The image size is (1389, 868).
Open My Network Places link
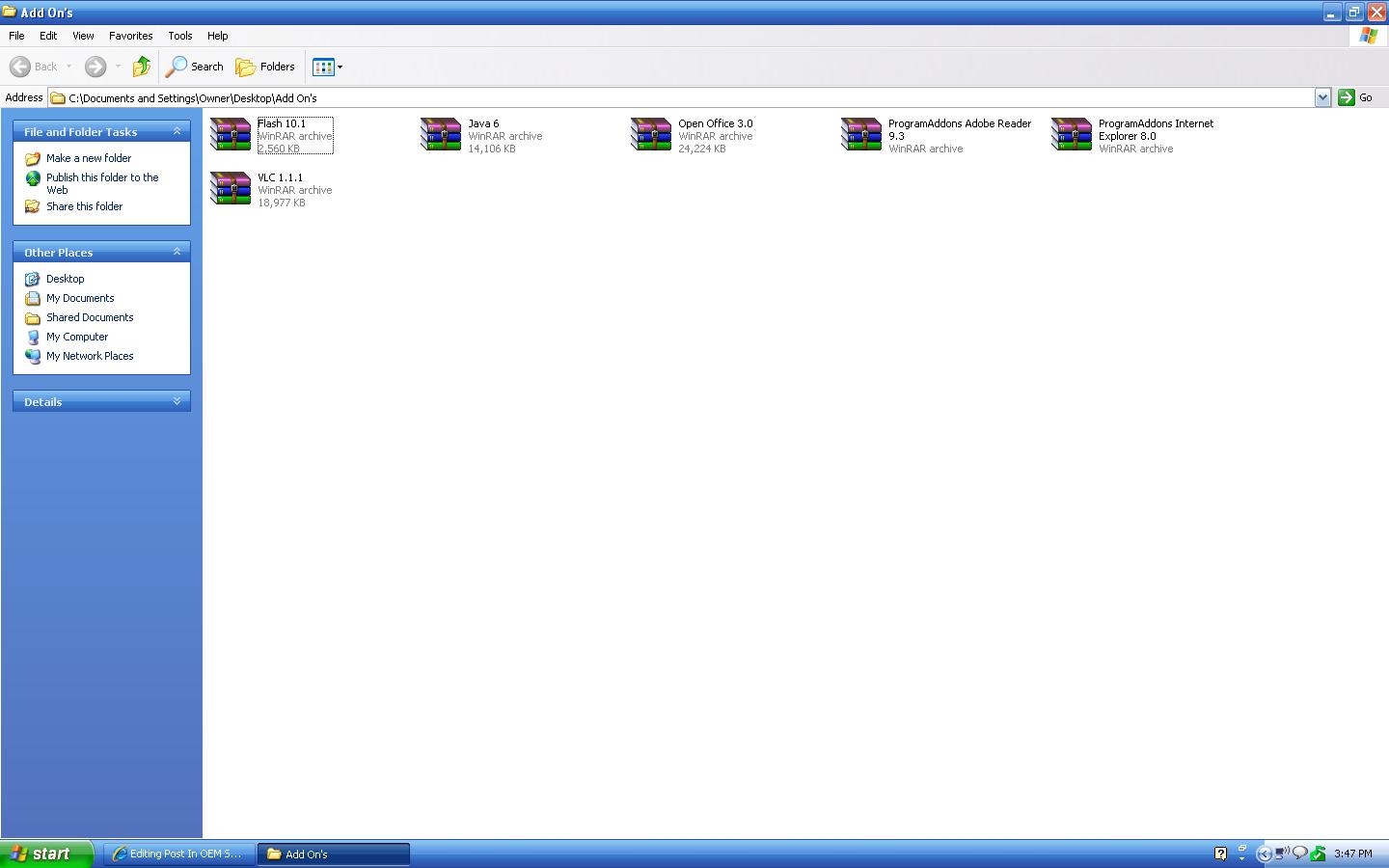[90, 356]
